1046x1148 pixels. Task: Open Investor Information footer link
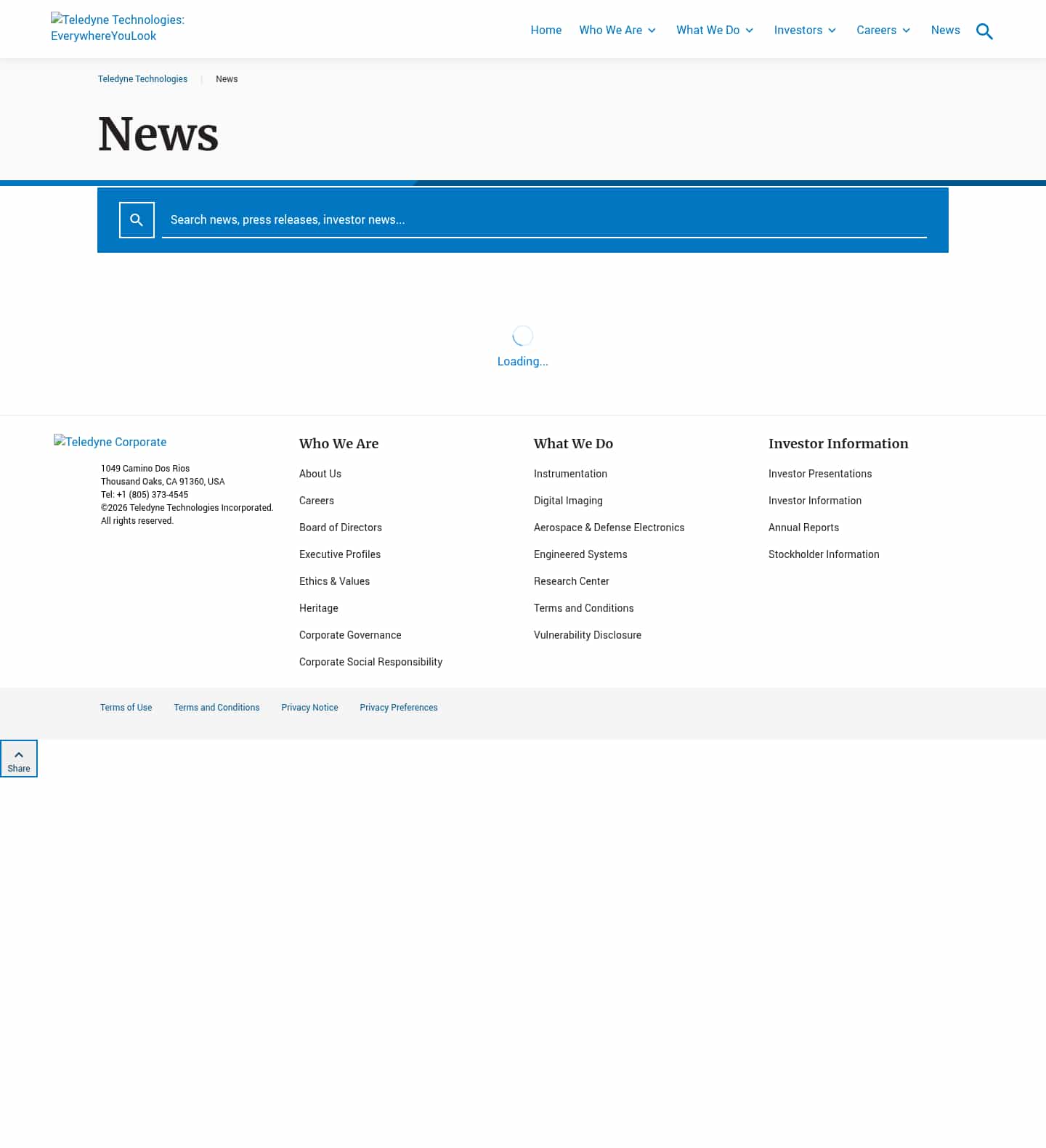815,501
